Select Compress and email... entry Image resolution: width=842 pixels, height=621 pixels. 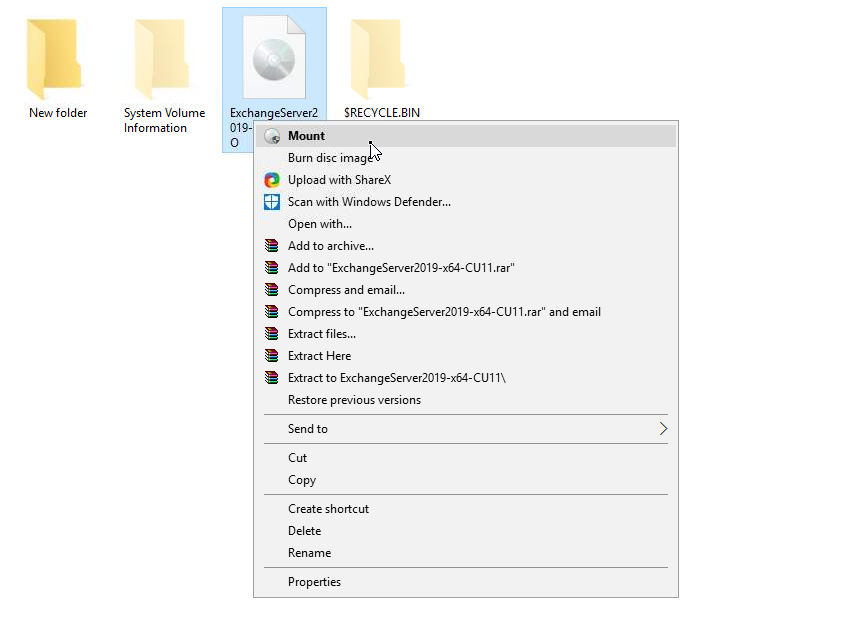pos(466,290)
